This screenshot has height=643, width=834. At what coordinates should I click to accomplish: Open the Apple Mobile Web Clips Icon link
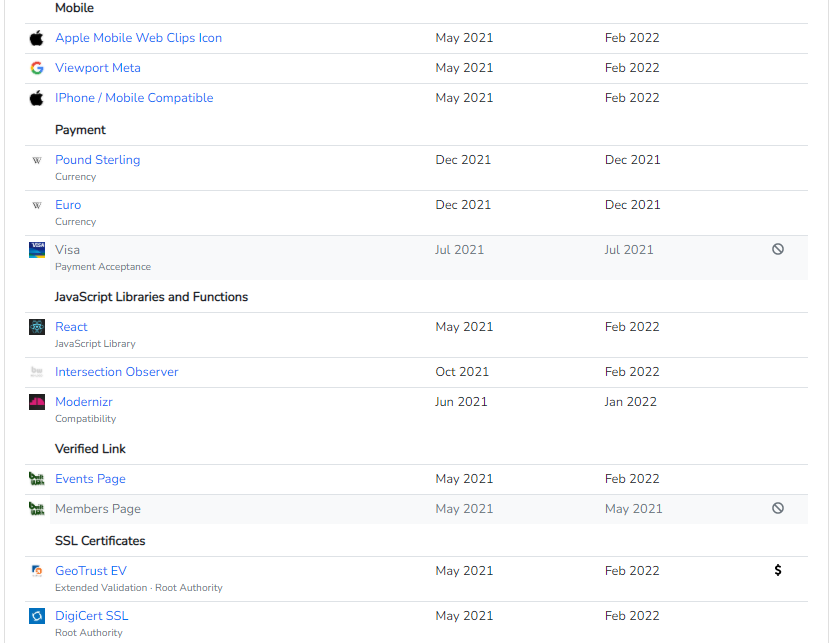pos(138,38)
